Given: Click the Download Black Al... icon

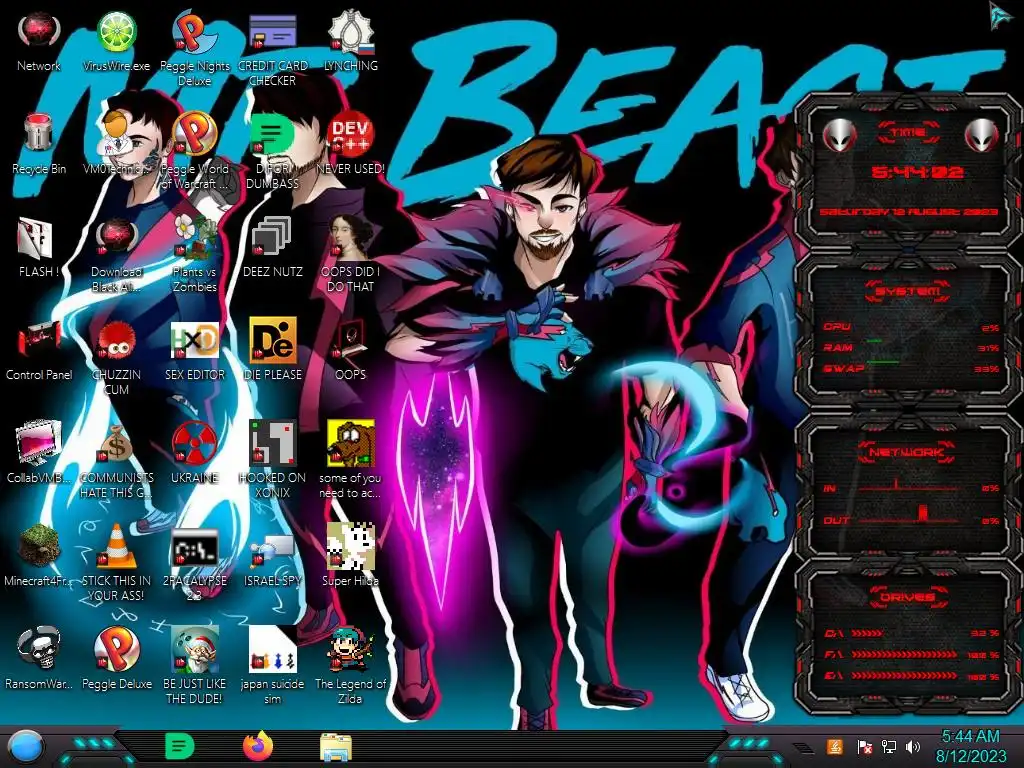Looking at the screenshot, I should click(x=116, y=236).
